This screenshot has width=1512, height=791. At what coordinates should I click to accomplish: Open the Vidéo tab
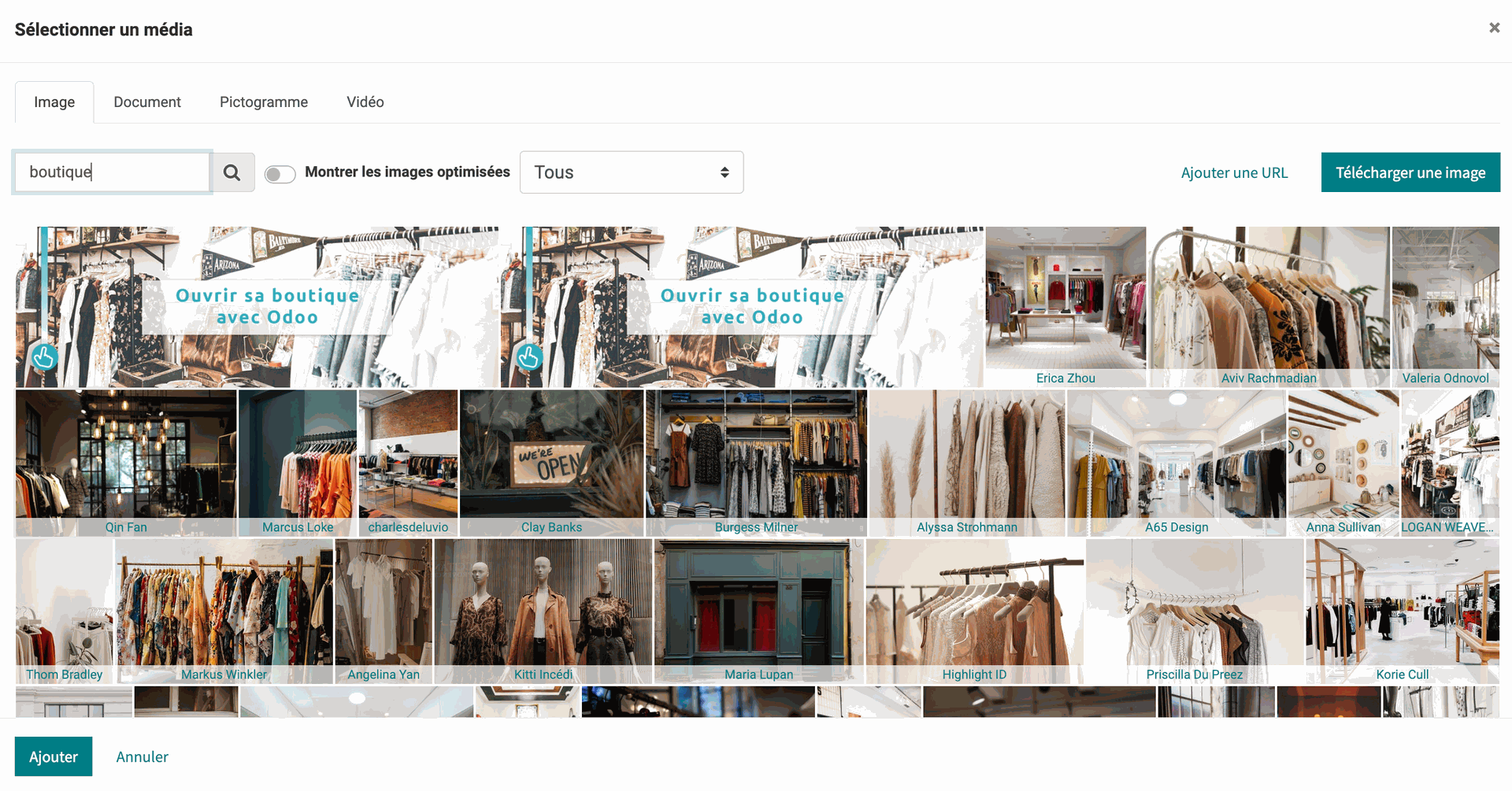[365, 102]
